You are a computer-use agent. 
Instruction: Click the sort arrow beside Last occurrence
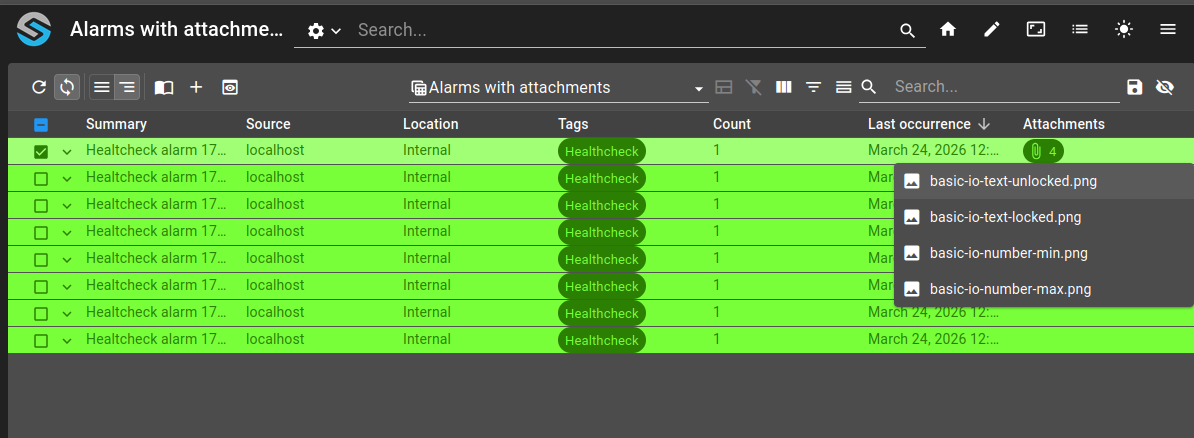(984, 124)
